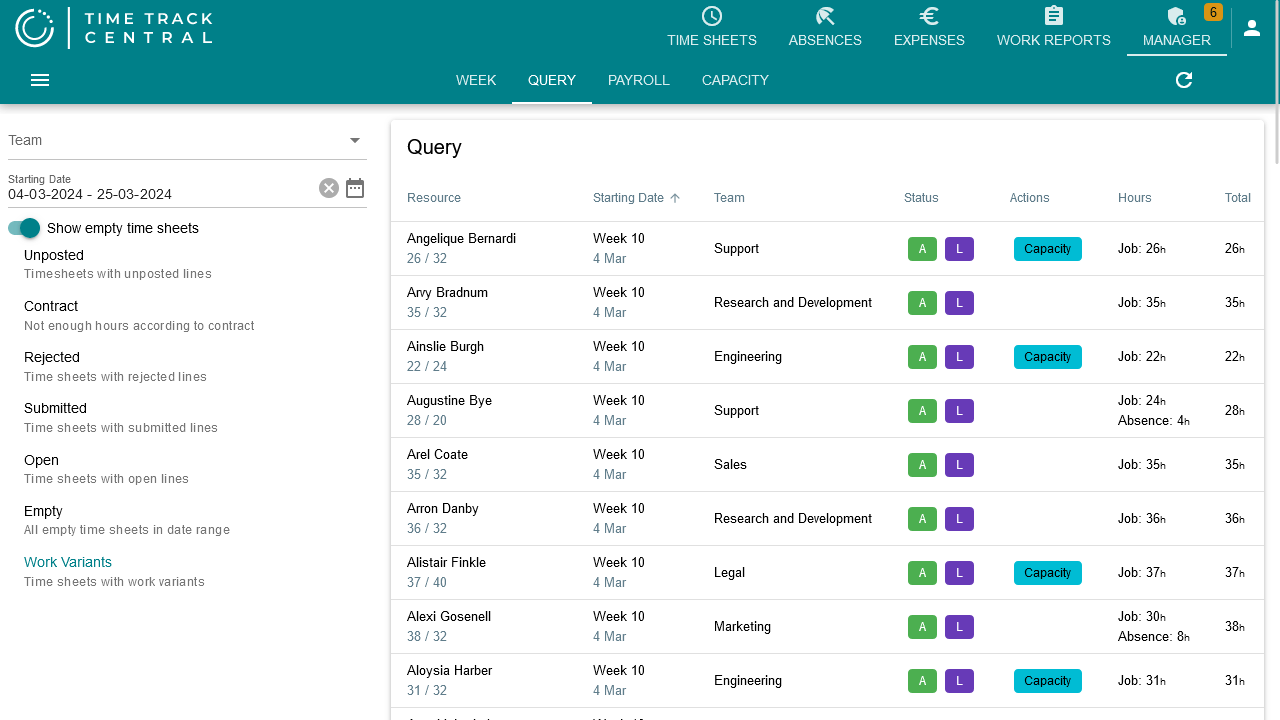Screen dimensions: 1280x720
Task: Click 'Job: 37h' hours value
Action: [x=1142, y=573]
